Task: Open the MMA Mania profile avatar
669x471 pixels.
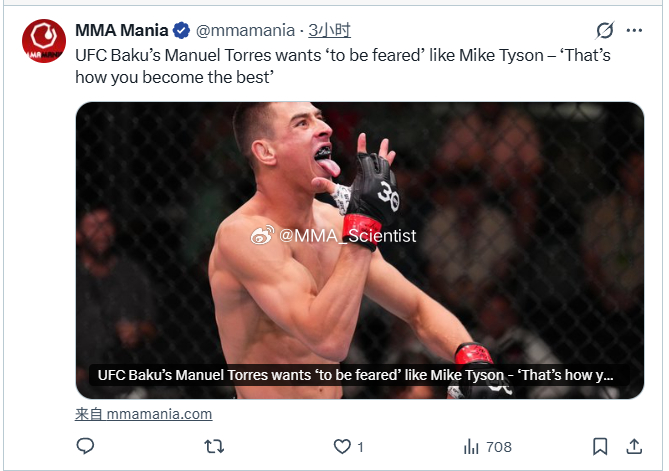Action: pos(44,41)
